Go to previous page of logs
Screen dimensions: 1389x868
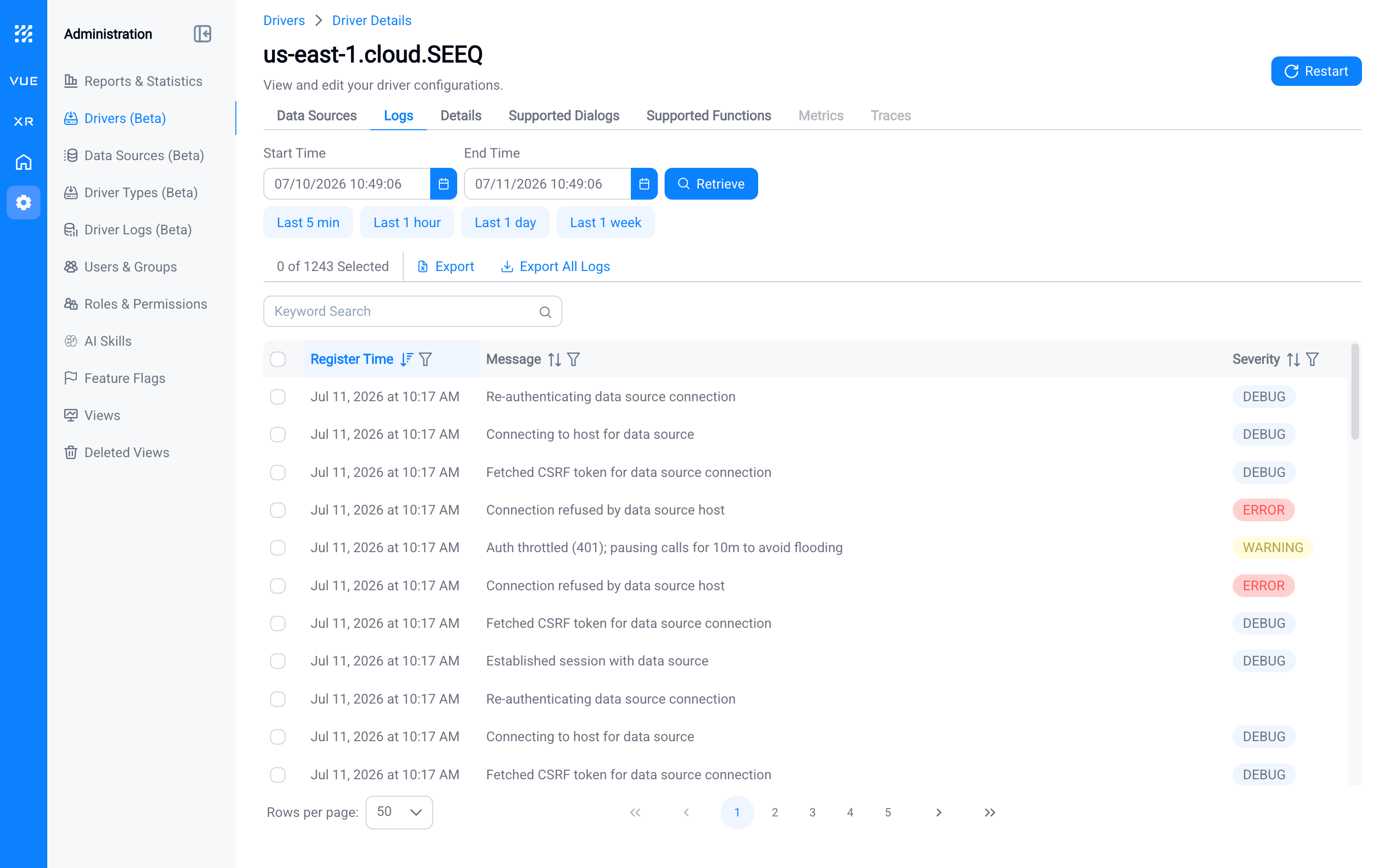(x=686, y=813)
